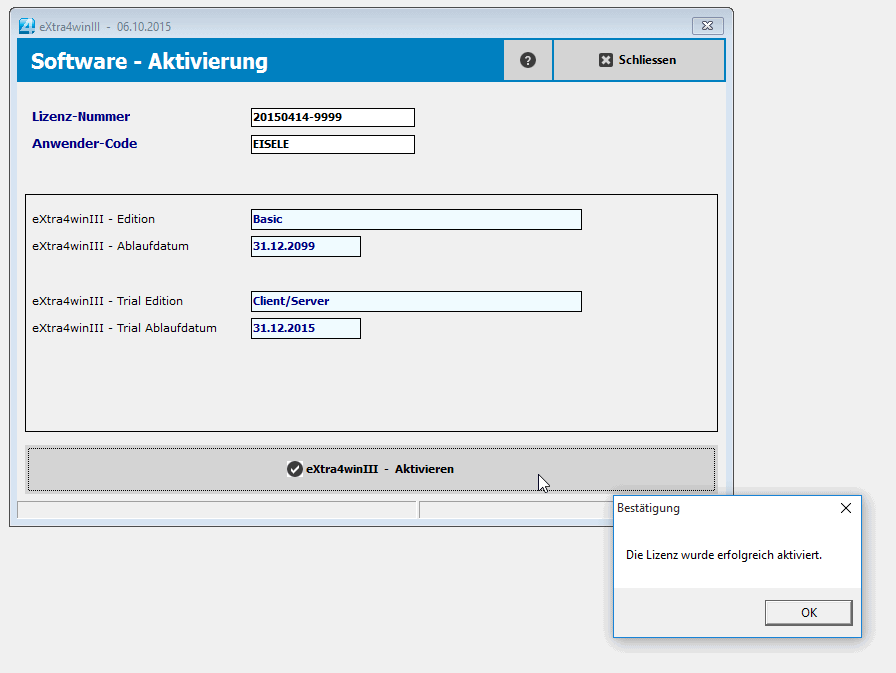Click the eXtra4winIII app icon in title bar
Image resolution: width=896 pixels, height=673 pixels.
coord(28,26)
